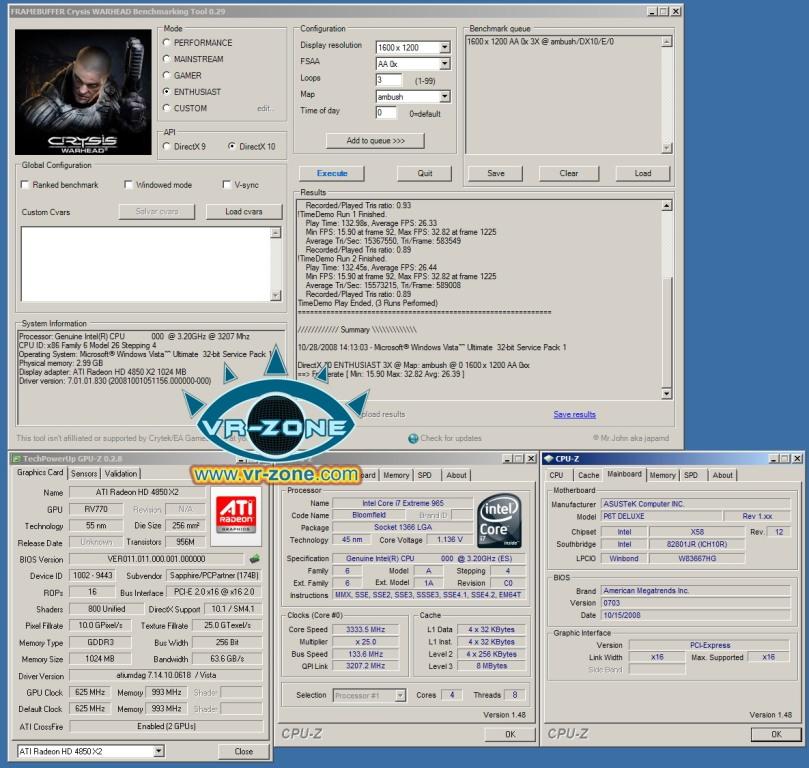The width and height of the screenshot is (809, 768).
Task: Switch to Graphics Card tab in GPU-Z
Action: point(40,472)
